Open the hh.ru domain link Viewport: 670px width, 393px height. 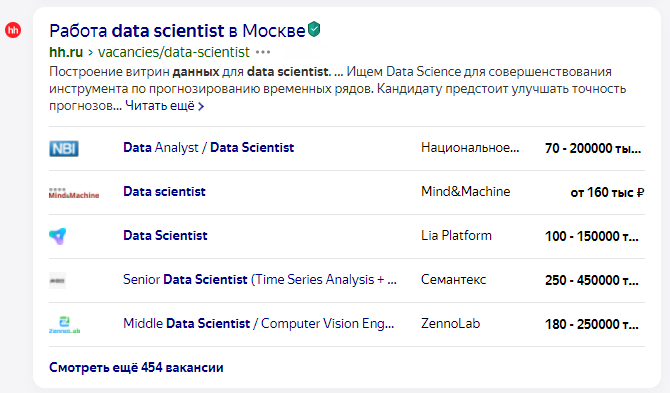(x=66, y=52)
